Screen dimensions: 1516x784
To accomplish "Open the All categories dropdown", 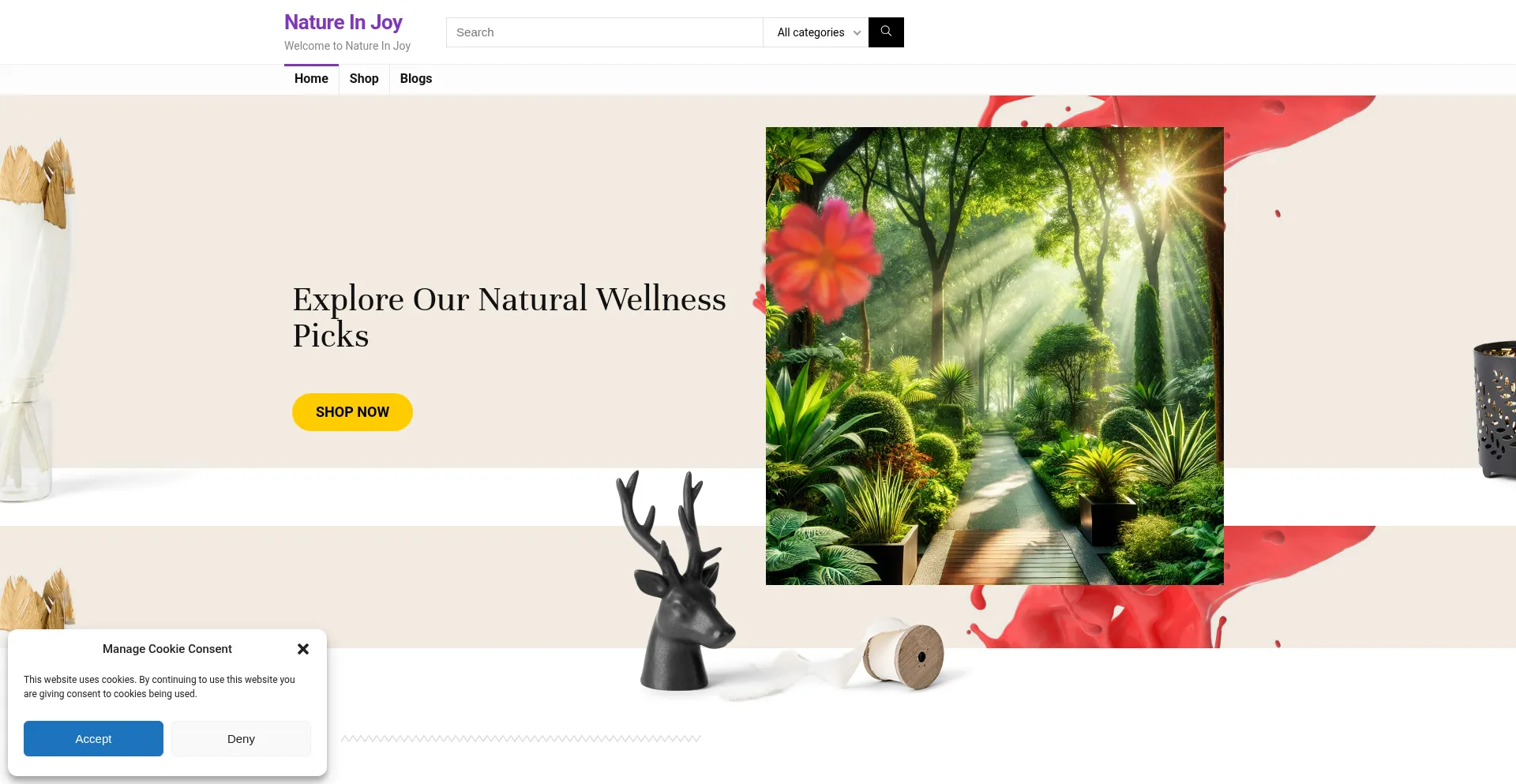I will [816, 32].
